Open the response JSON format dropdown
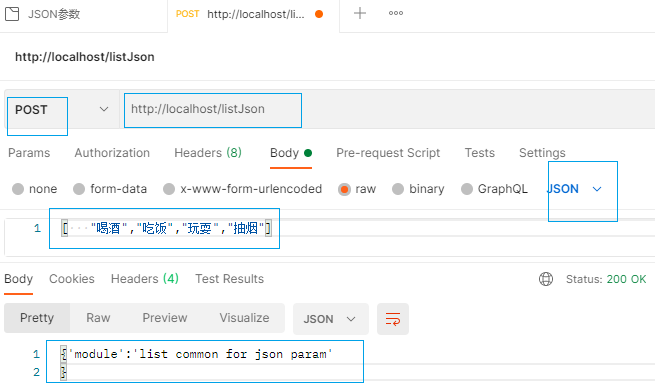655x388 pixels. [x=331, y=319]
